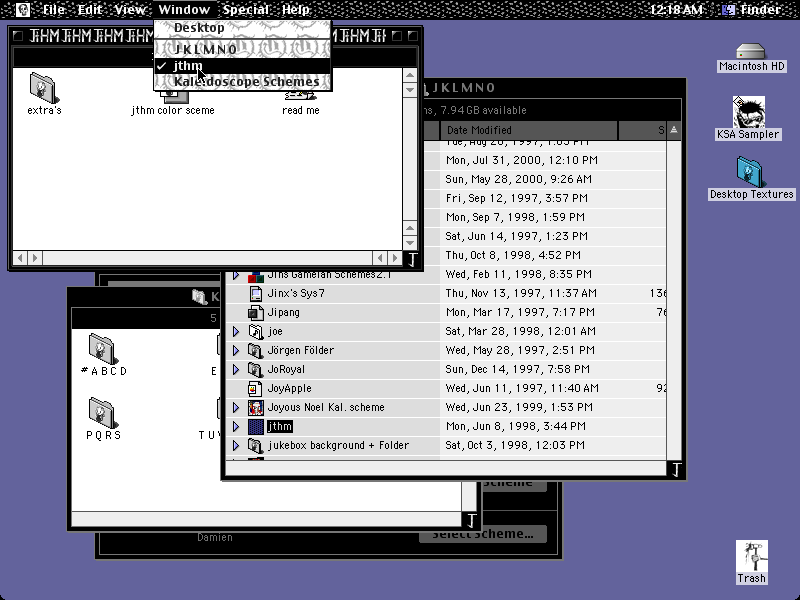Select the Jörgen Földer name
This screenshot has width=800, height=600.
301,351
